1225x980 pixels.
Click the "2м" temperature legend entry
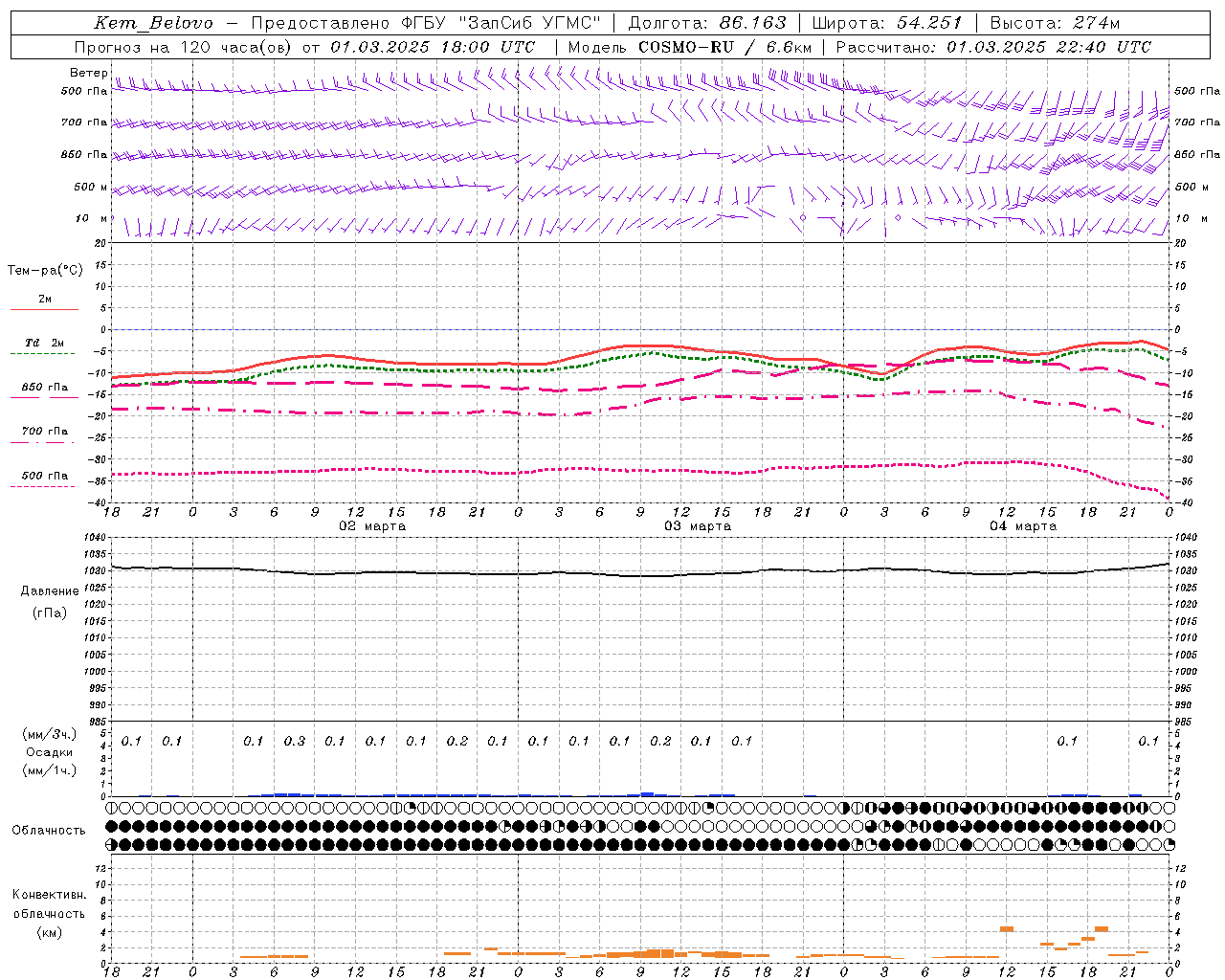45,299
